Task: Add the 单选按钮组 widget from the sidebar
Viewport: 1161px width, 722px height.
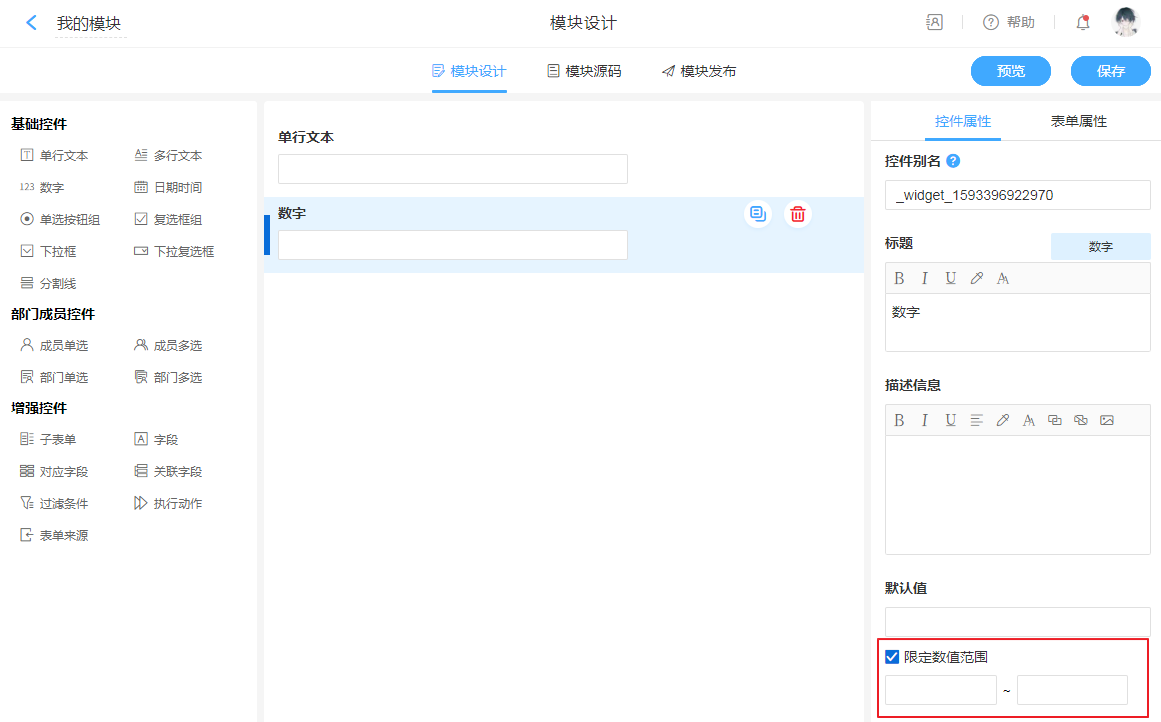Action: click(x=60, y=220)
